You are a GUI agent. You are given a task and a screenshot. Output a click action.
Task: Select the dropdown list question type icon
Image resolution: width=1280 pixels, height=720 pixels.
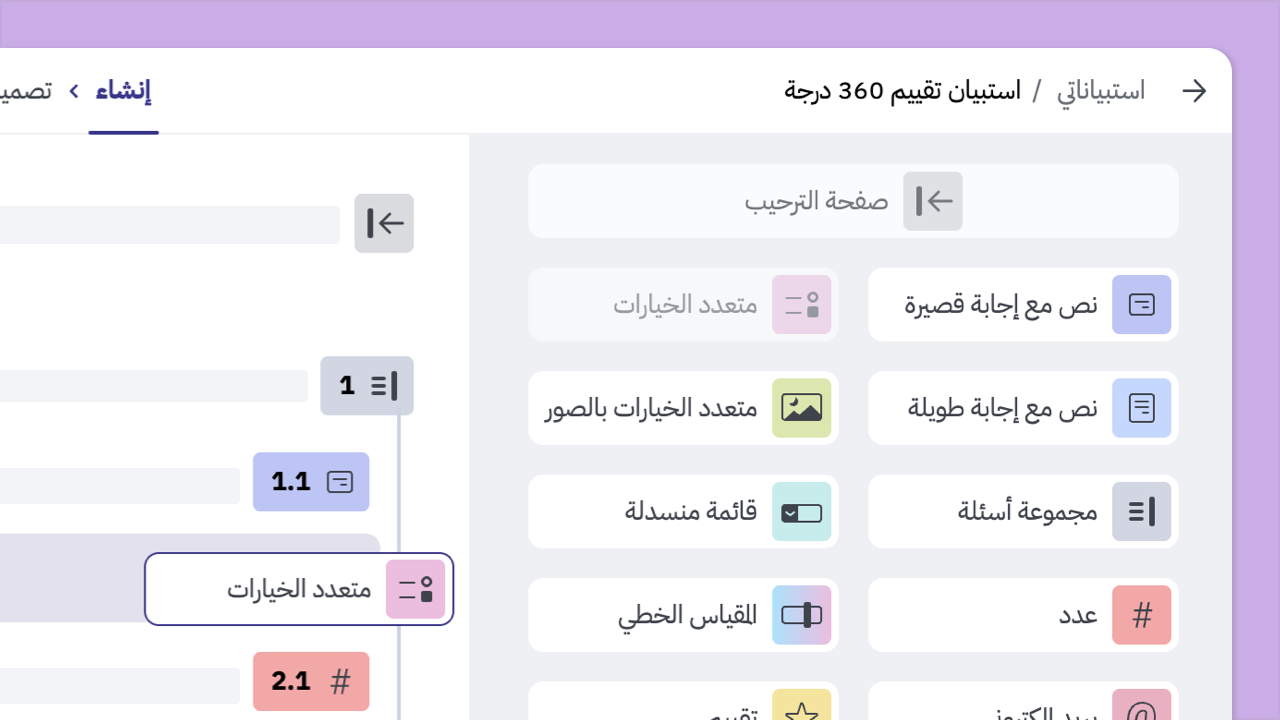801,511
